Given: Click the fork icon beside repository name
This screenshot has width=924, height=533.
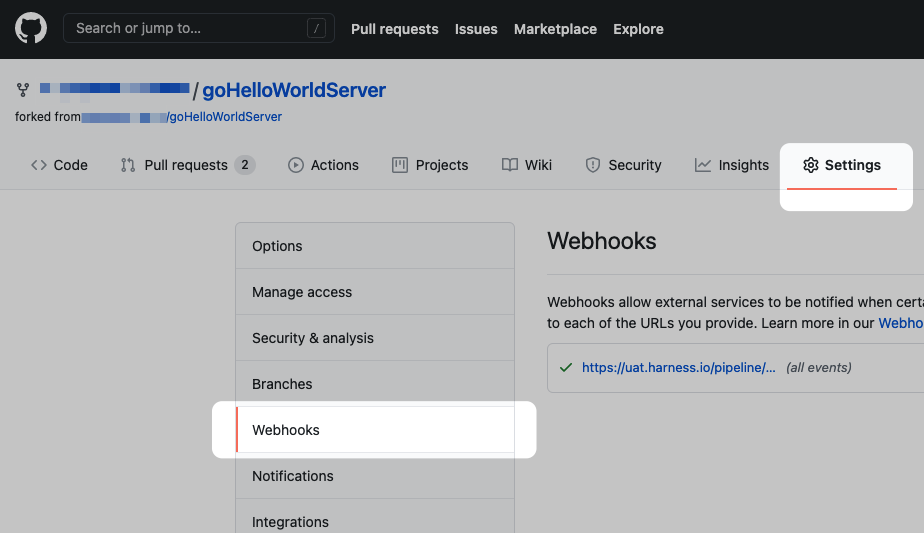Looking at the screenshot, I should point(23,90).
